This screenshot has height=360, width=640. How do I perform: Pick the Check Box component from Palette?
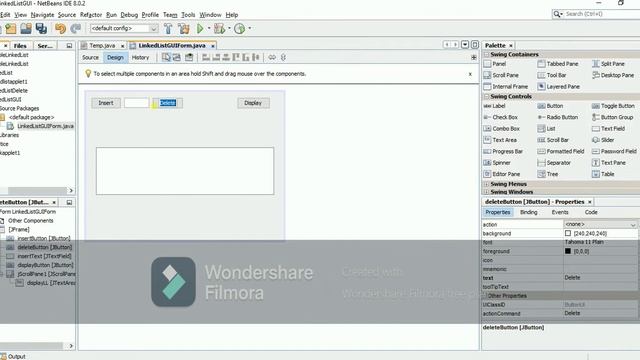[x=500, y=117]
